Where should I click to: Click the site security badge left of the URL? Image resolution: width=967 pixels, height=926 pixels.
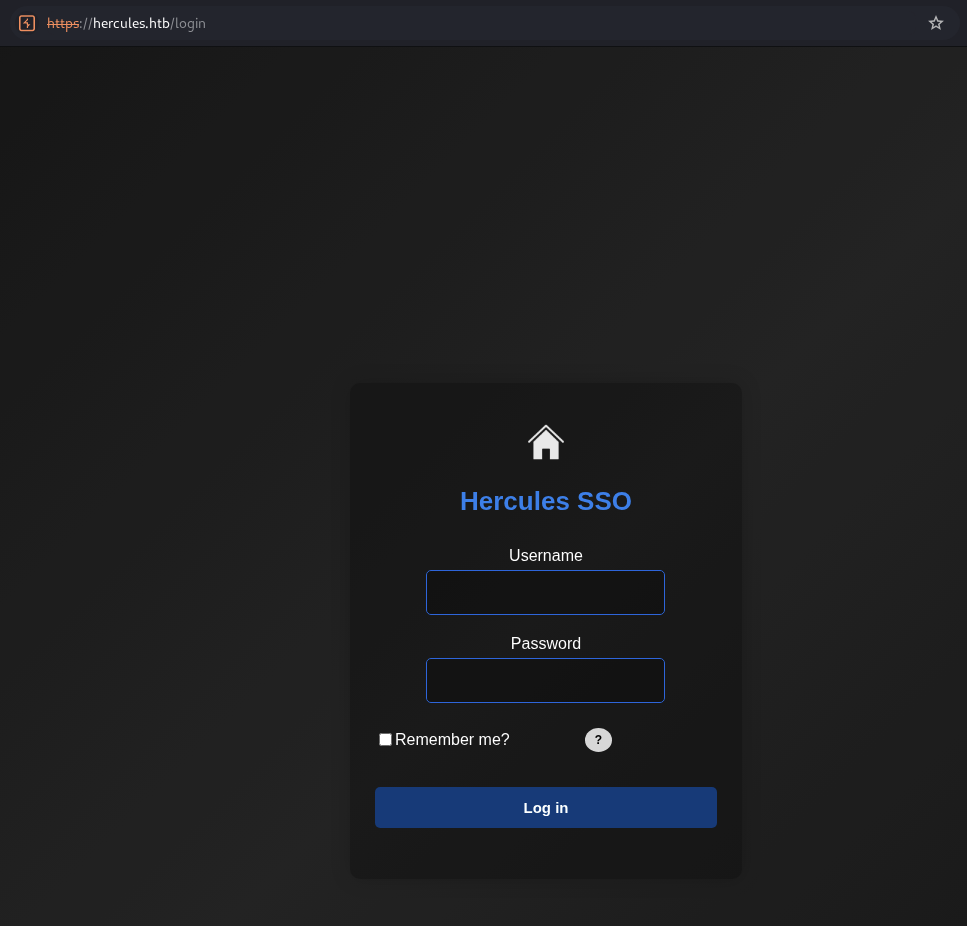pos(26,22)
